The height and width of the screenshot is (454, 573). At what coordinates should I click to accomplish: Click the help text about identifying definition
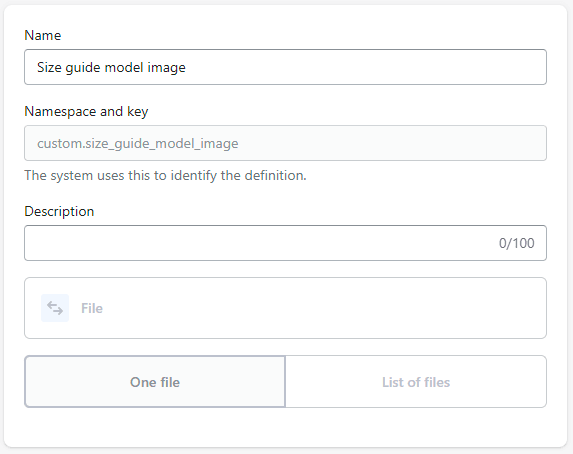165,175
